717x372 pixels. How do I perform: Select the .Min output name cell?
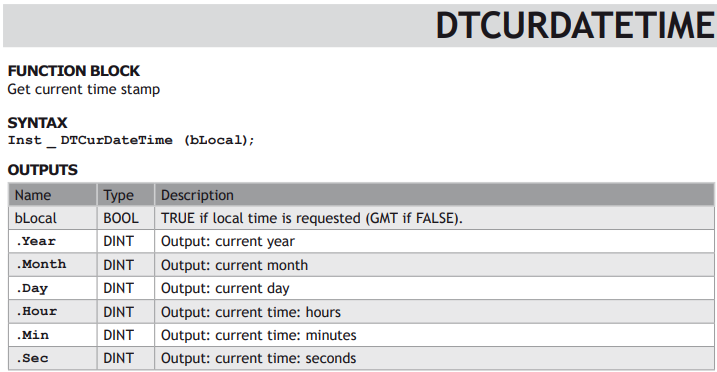pos(53,335)
